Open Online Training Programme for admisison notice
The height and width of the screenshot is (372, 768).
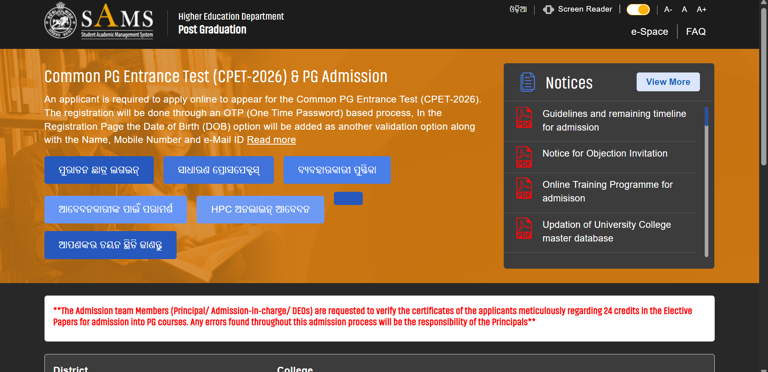tap(607, 191)
